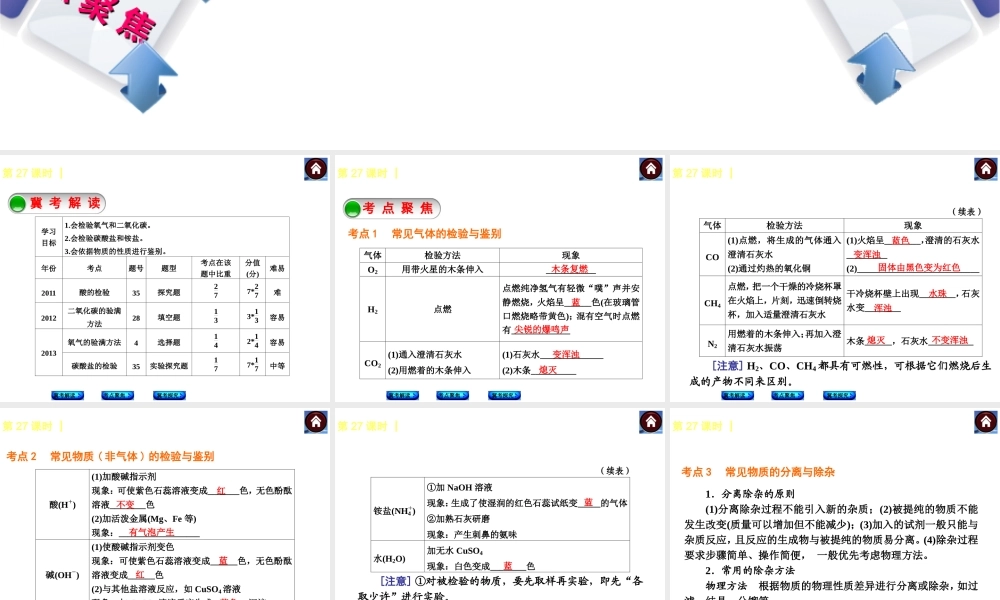
Task: Click first blue nav button under the H₂、CO、CH₄ note
Action: (737, 395)
